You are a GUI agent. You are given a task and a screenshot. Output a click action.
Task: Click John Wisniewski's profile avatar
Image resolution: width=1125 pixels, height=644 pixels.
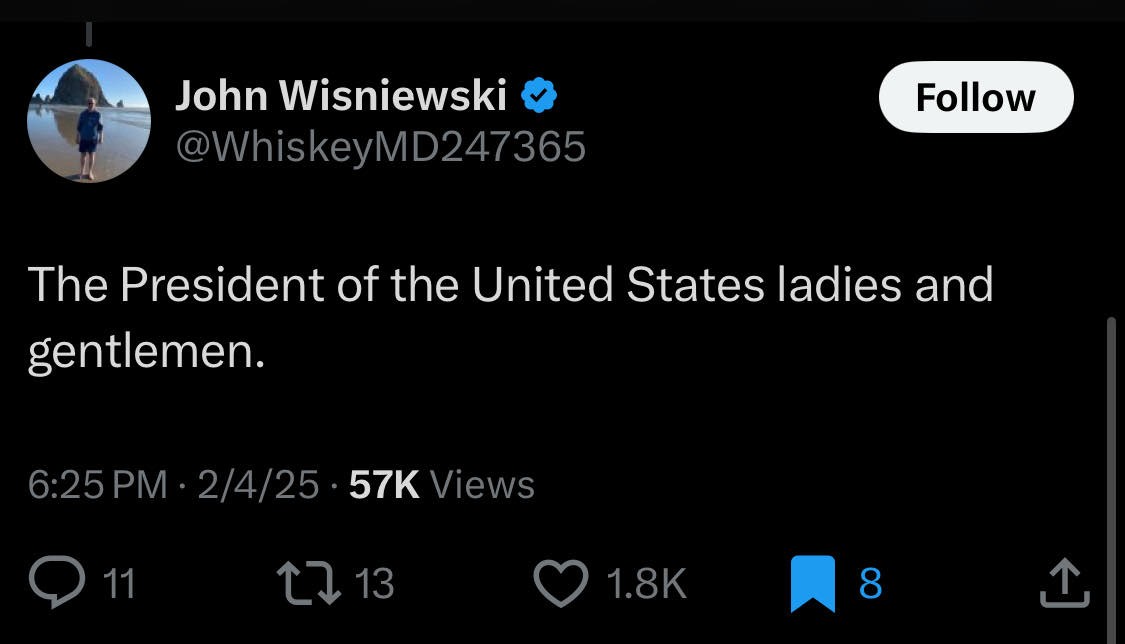point(88,120)
